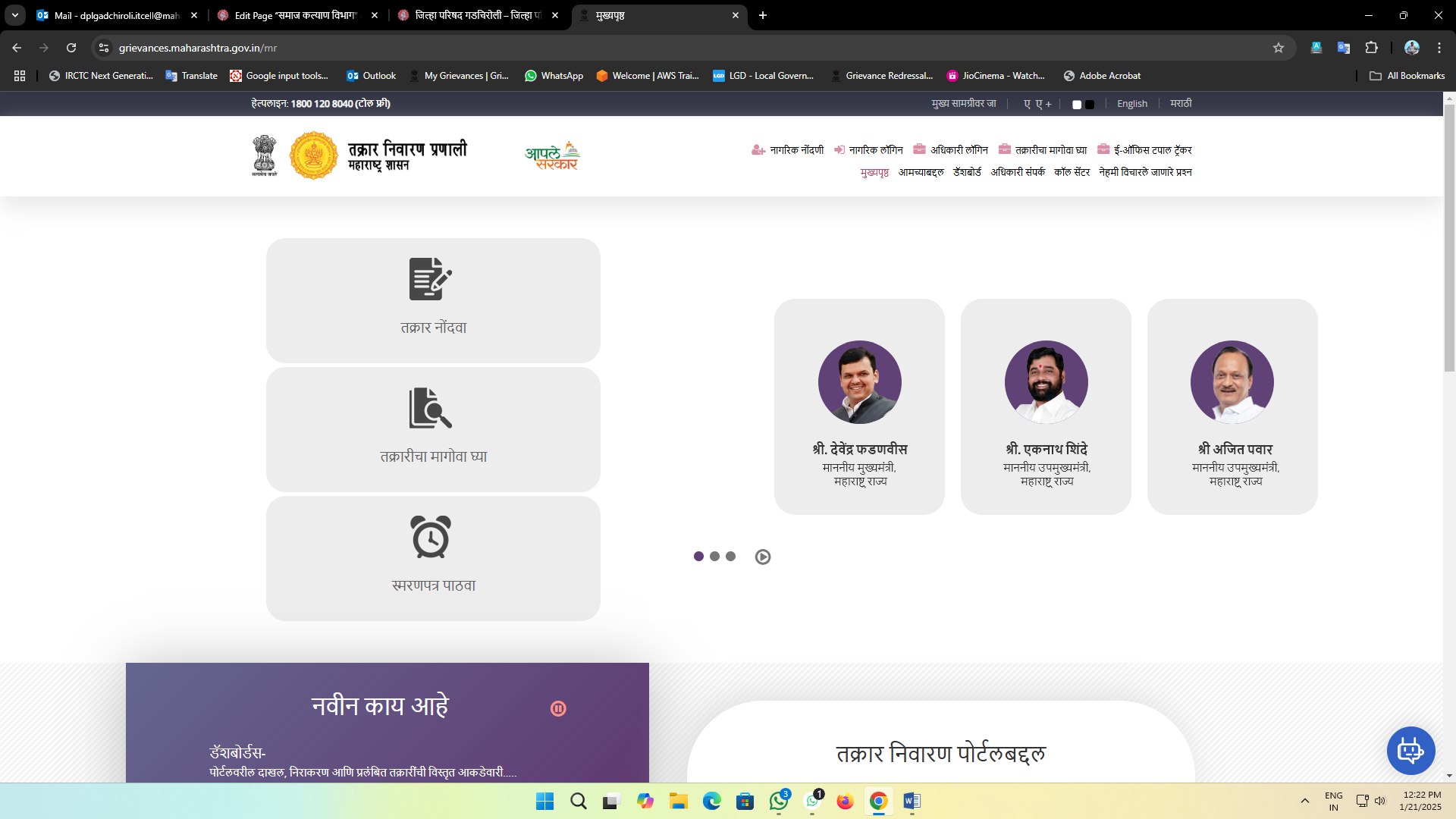The height and width of the screenshot is (819, 1456).
Task: Click the नागरिक नोंदणी registration icon
Action: tap(758, 149)
